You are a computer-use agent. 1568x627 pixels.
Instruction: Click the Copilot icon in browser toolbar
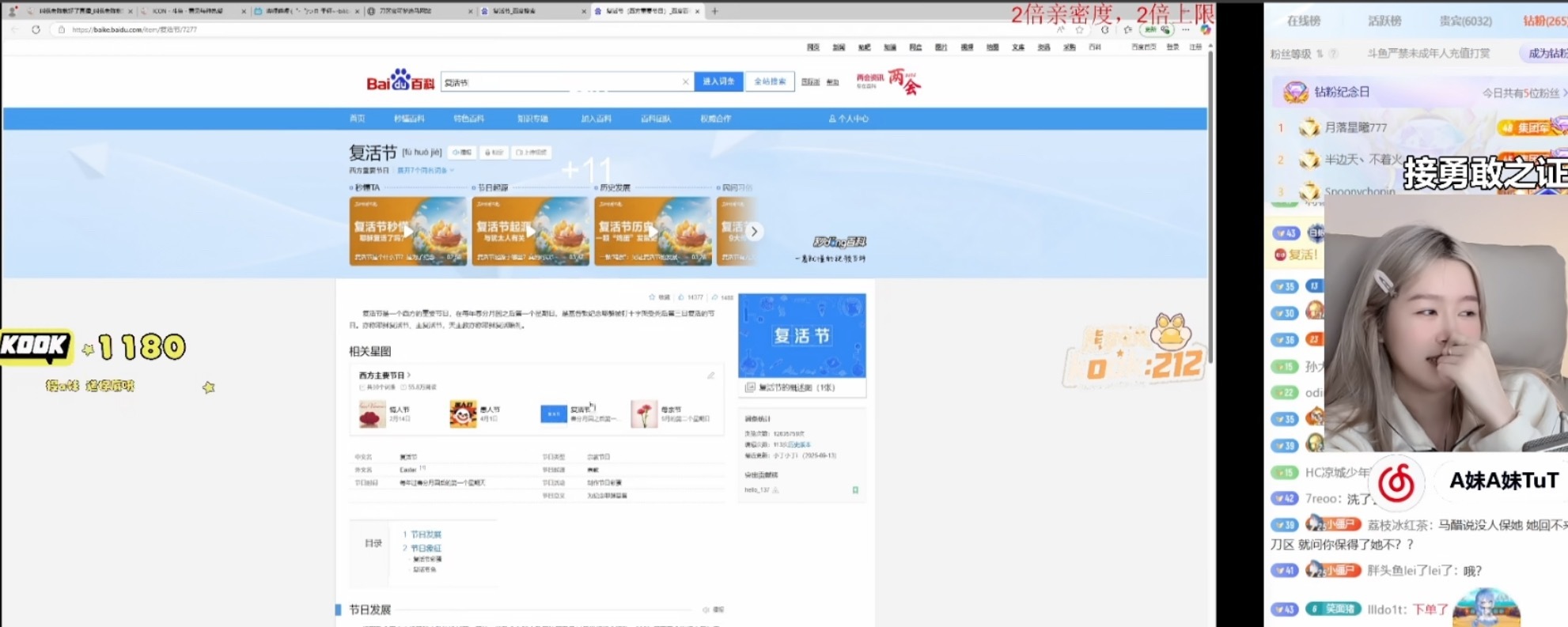point(1205,30)
